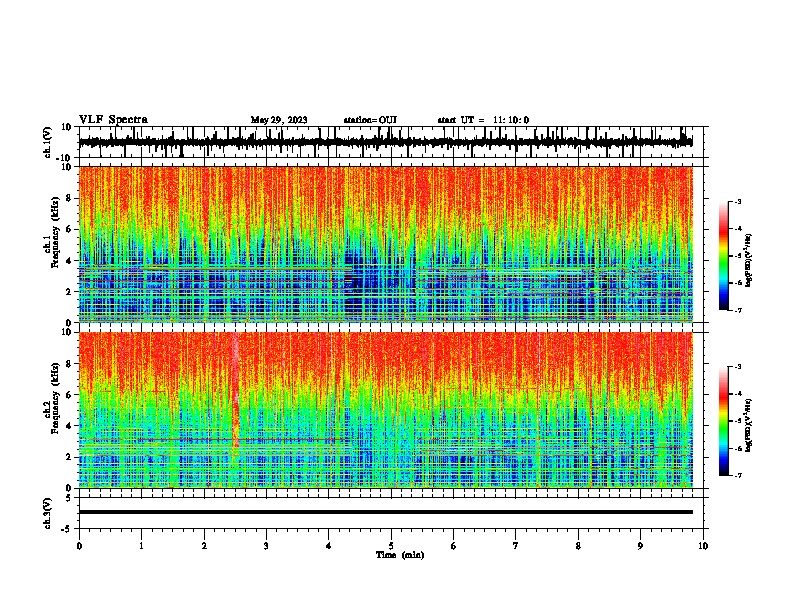Click the ch.1 'Frequency (kHz)' axis label
This screenshot has width=792, height=612.
(55, 232)
